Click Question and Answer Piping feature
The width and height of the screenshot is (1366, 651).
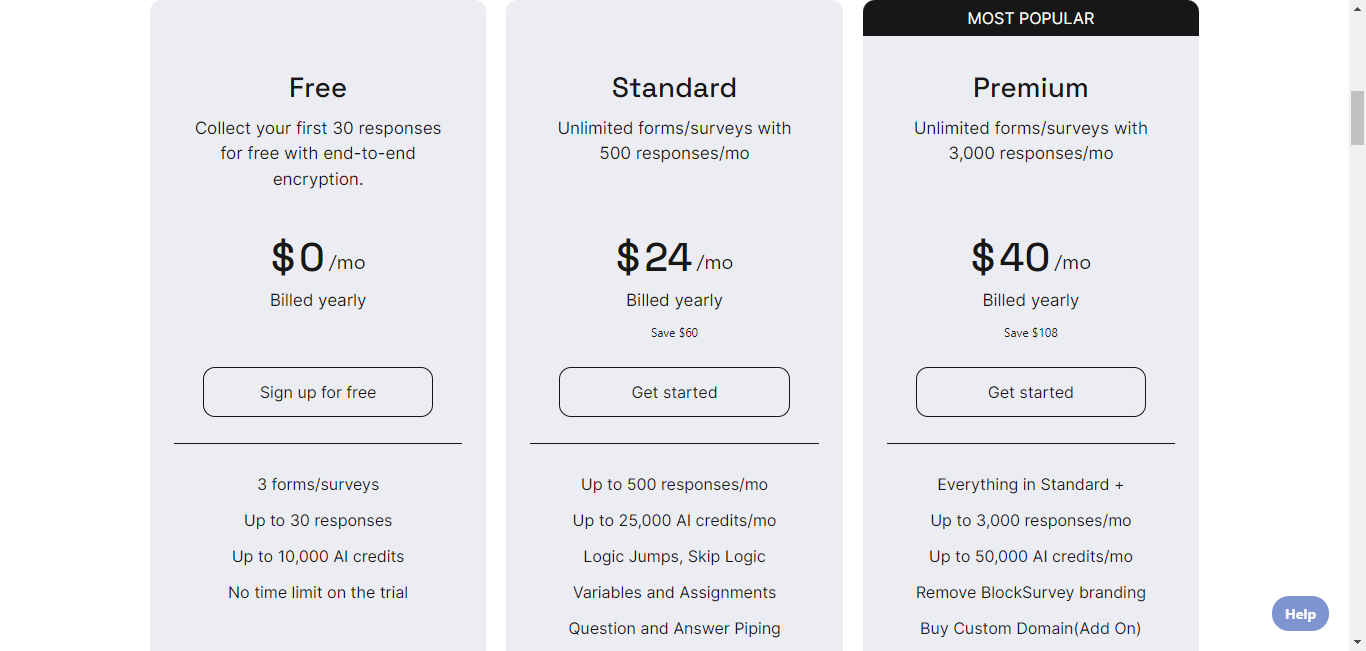click(674, 628)
